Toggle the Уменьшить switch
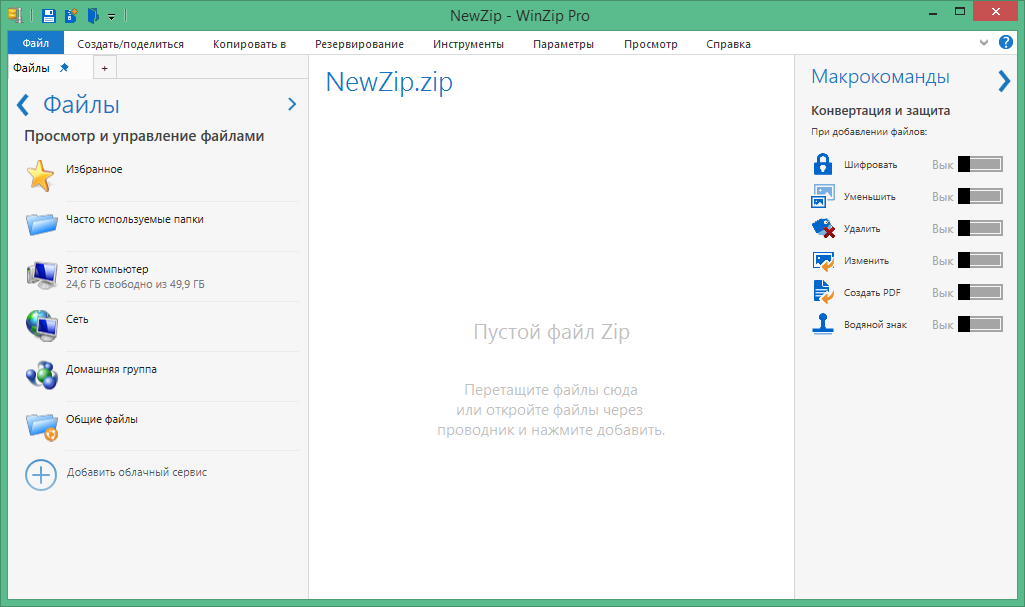Viewport: 1025px width, 607px height. point(981,196)
